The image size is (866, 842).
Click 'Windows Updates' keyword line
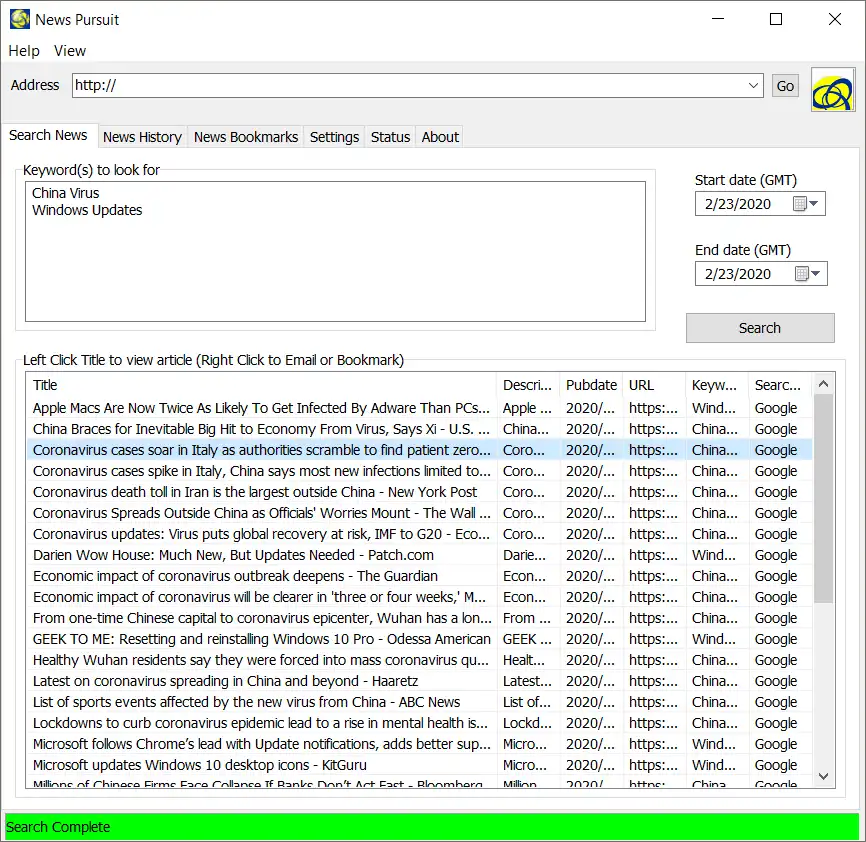[x=87, y=210]
